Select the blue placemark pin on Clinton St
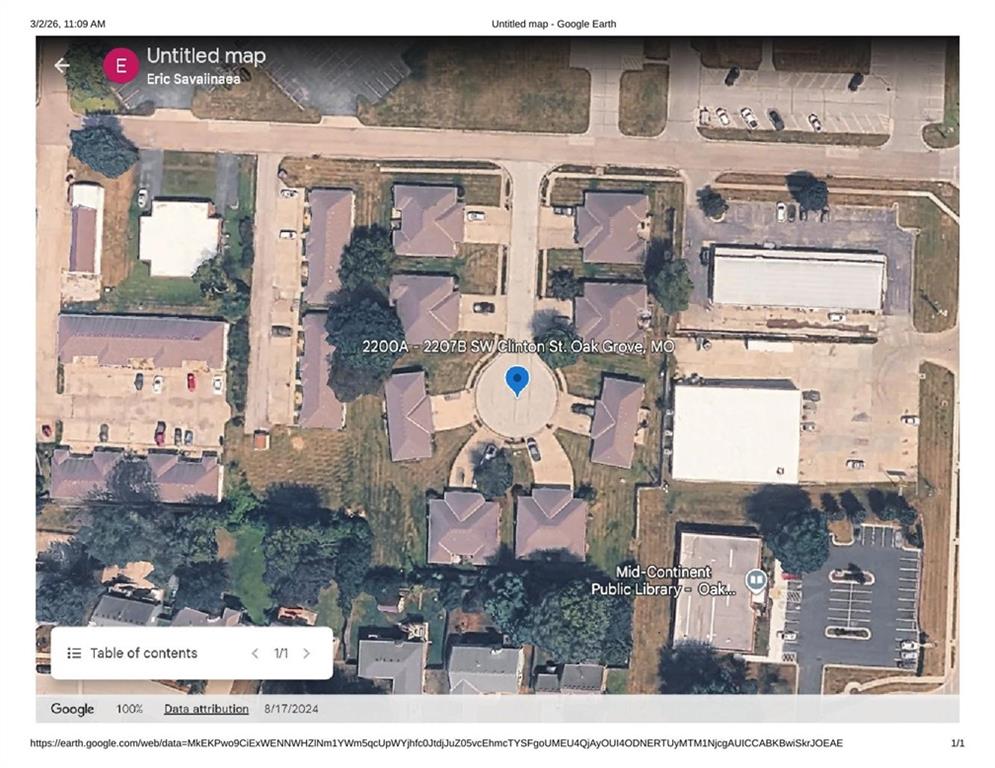995x768 pixels. point(517,382)
